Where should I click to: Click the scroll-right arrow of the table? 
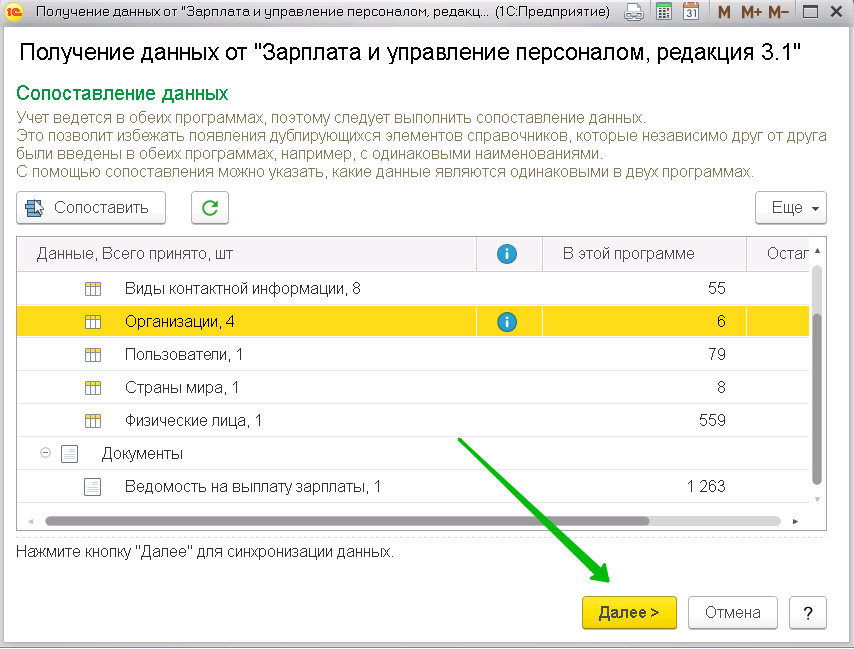[x=796, y=522]
